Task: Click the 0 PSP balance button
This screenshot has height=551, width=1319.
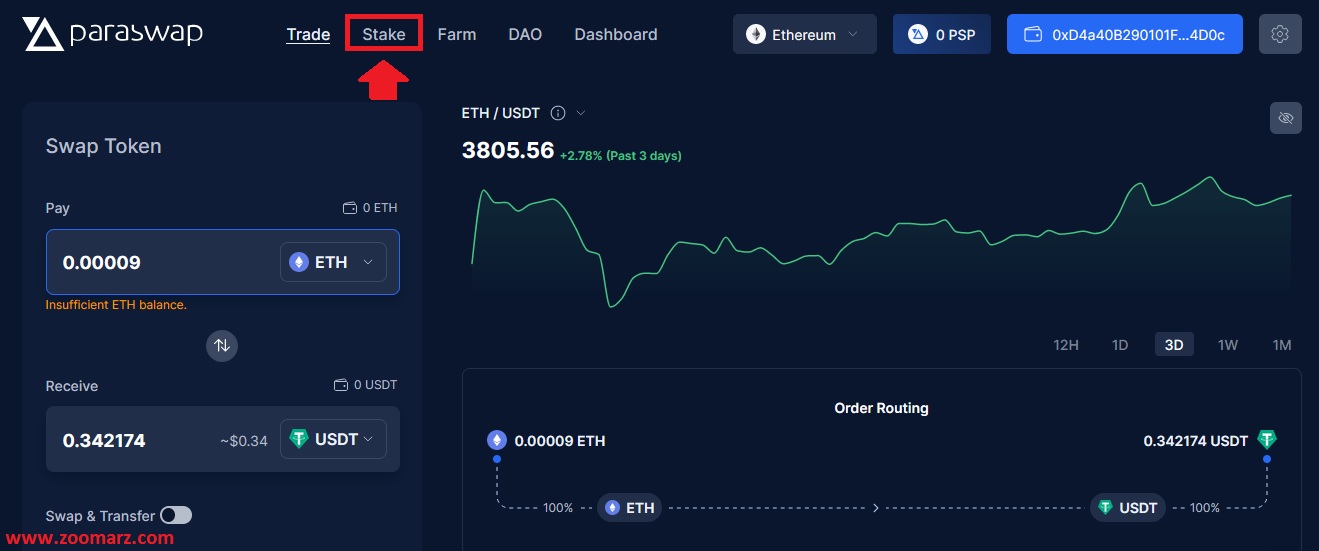Action: pyautogui.click(x=942, y=34)
